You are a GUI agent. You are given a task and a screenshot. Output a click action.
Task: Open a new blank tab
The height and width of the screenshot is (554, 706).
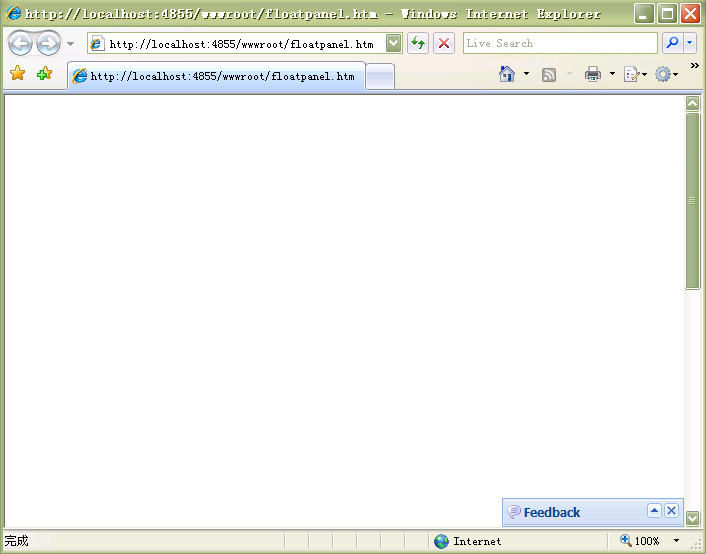(x=380, y=77)
